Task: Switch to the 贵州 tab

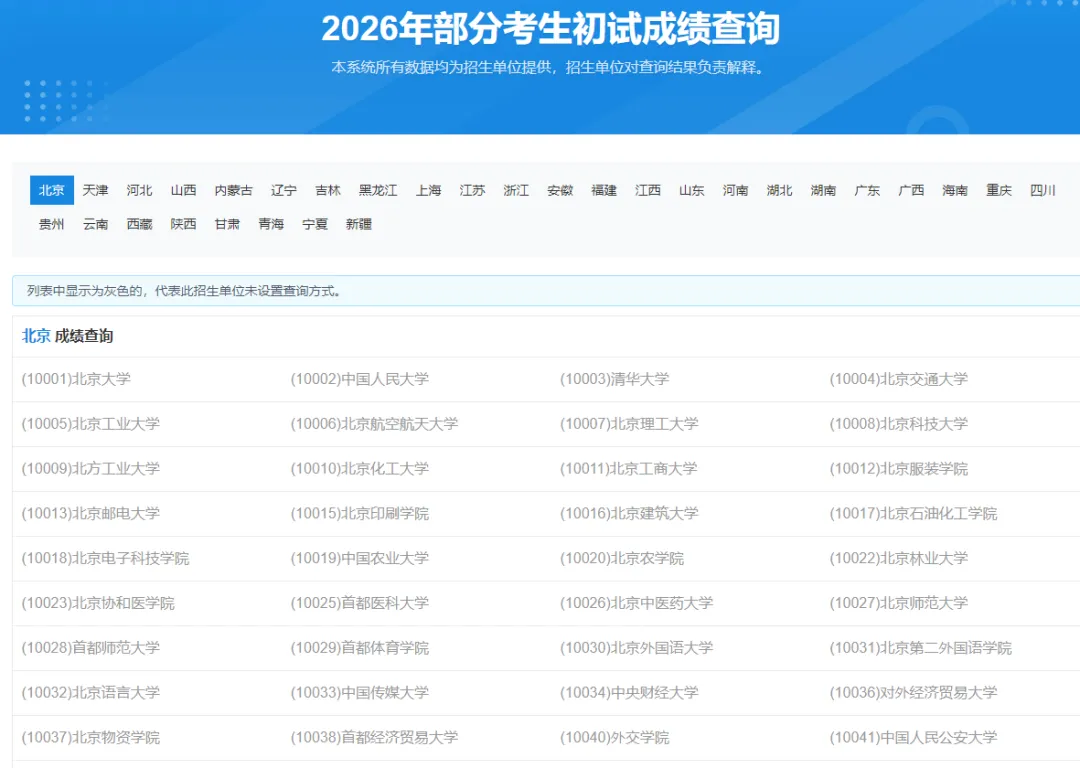Action: coord(52,224)
